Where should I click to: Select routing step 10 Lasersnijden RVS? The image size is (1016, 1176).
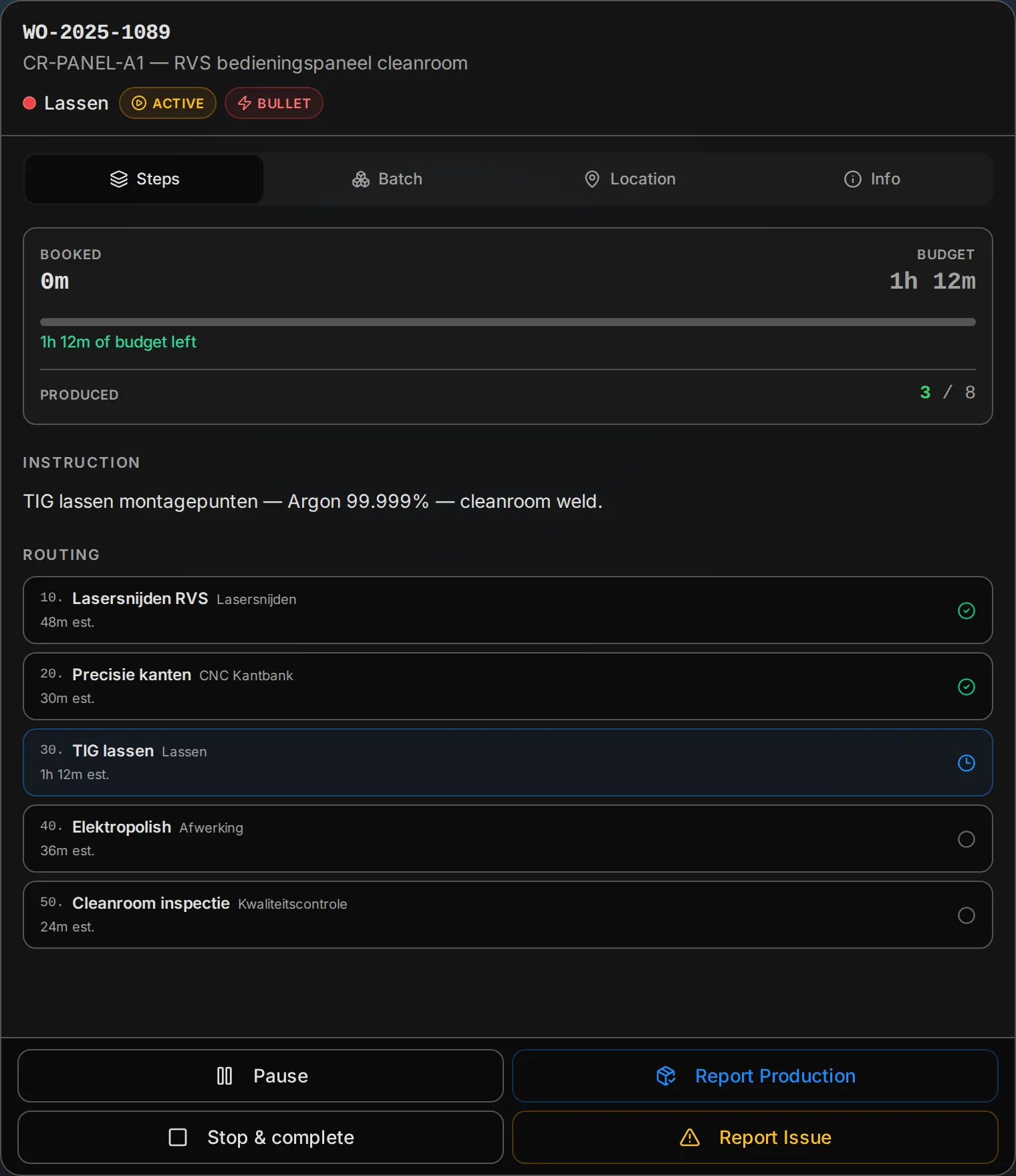pyautogui.click(x=508, y=610)
